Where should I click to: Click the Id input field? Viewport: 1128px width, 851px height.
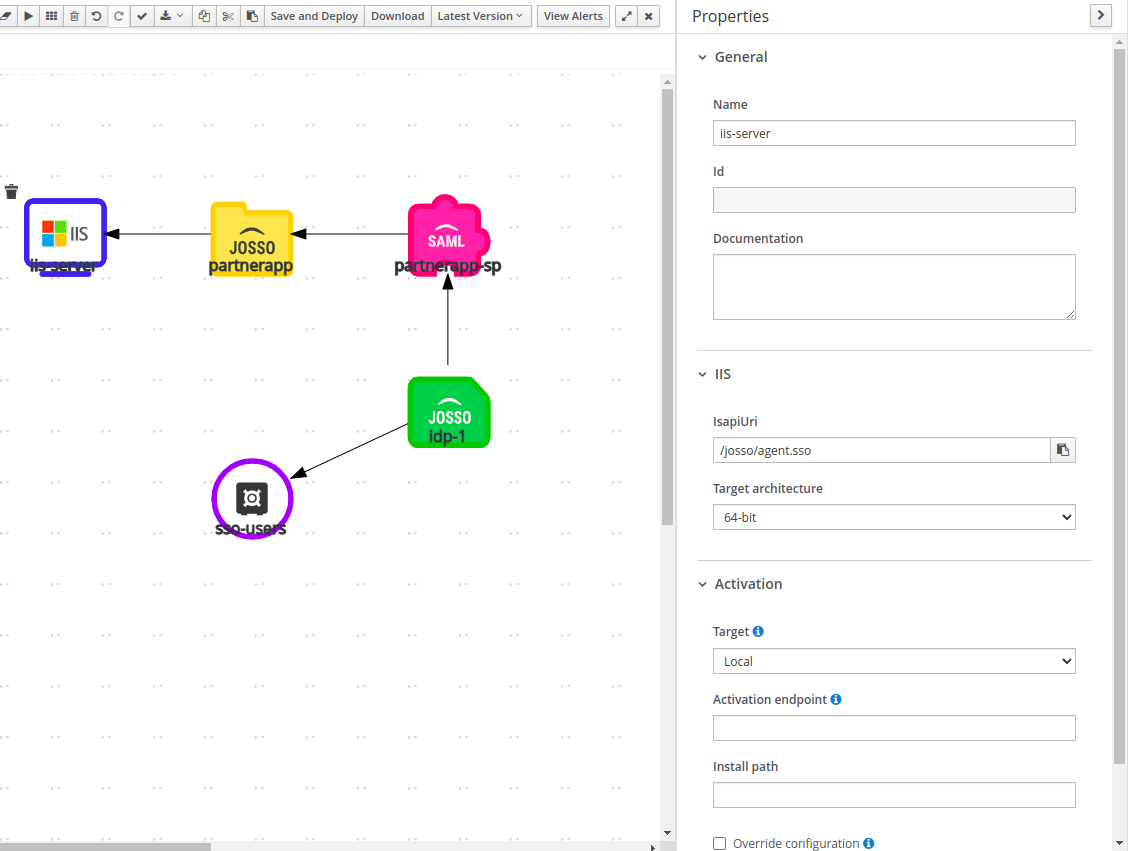coord(894,200)
